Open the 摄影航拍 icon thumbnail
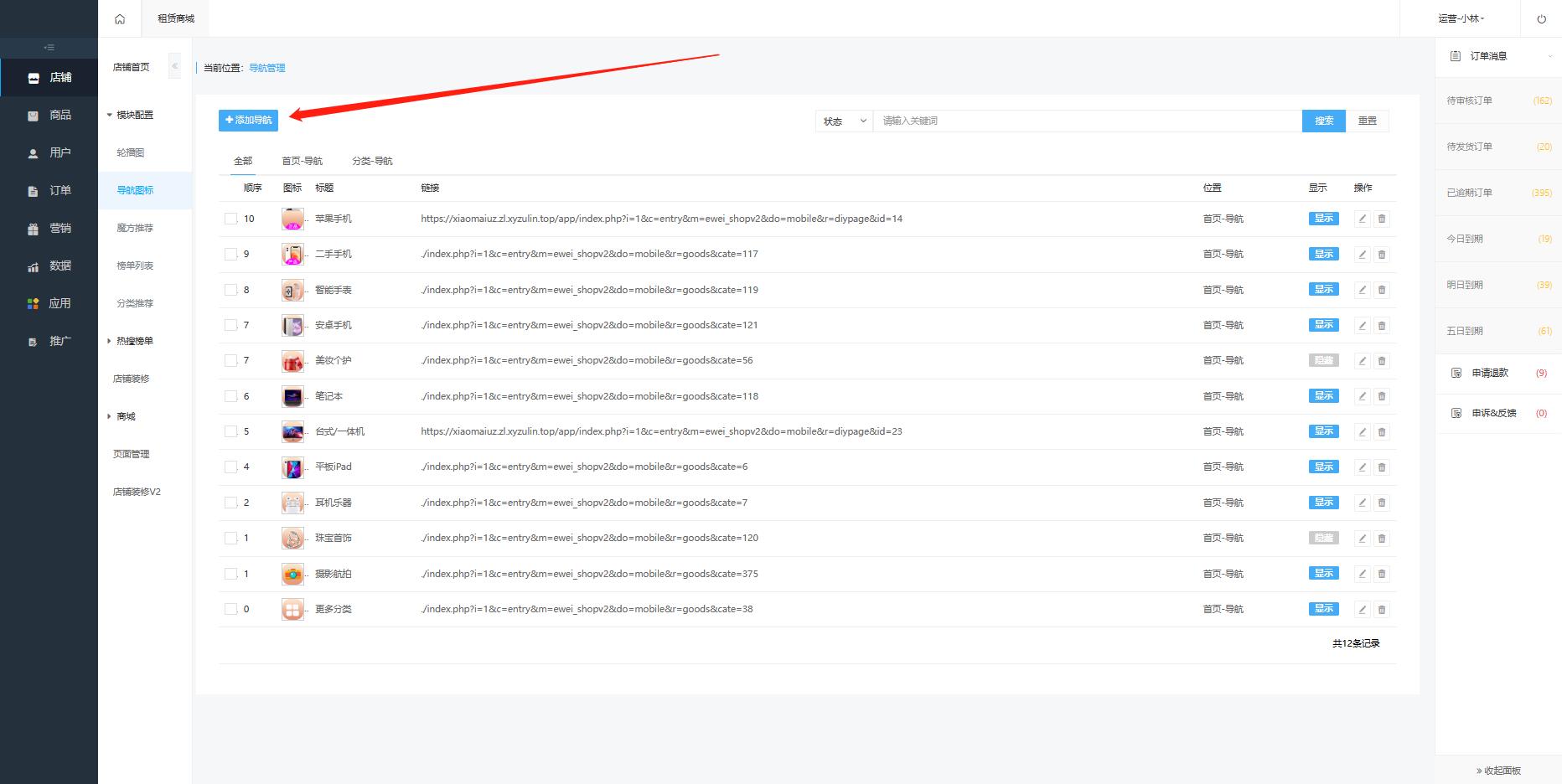This screenshot has width=1562, height=784. tap(292, 575)
